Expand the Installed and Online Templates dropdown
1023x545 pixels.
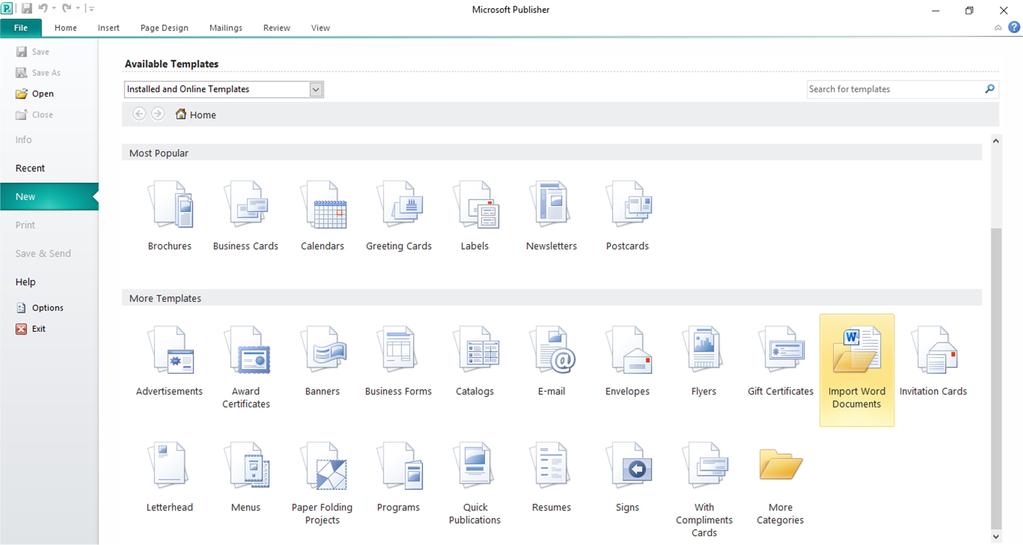[316, 89]
